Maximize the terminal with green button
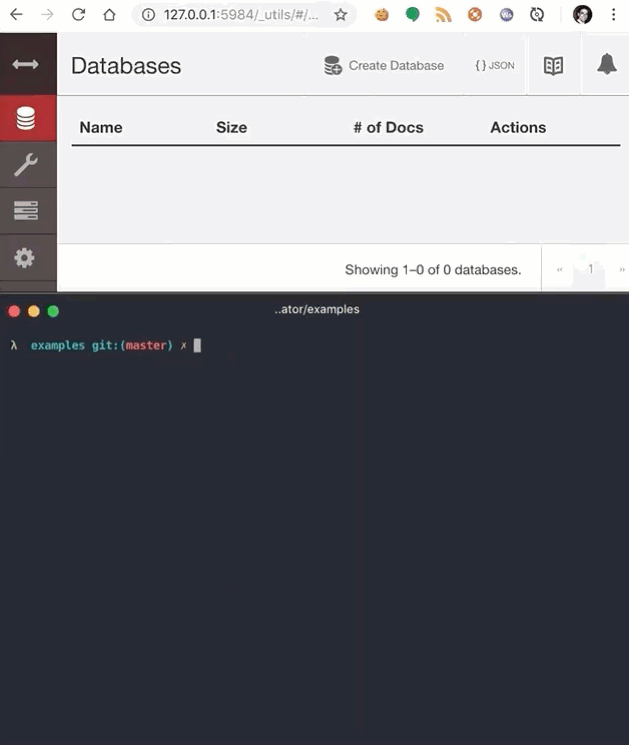 tap(53, 311)
